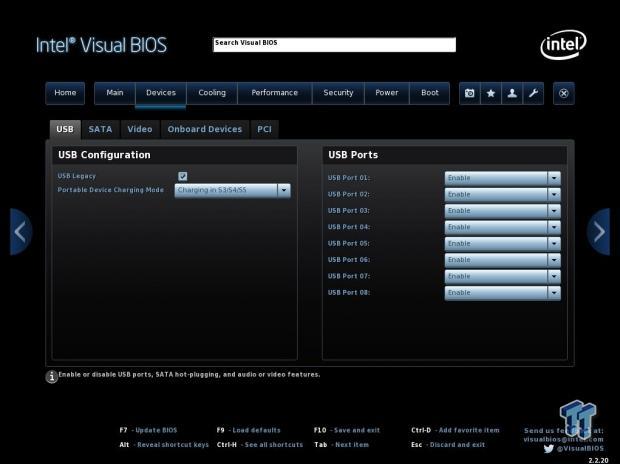The image size is (620, 464).
Task: Click the user profile icon
Action: (x=512, y=93)
